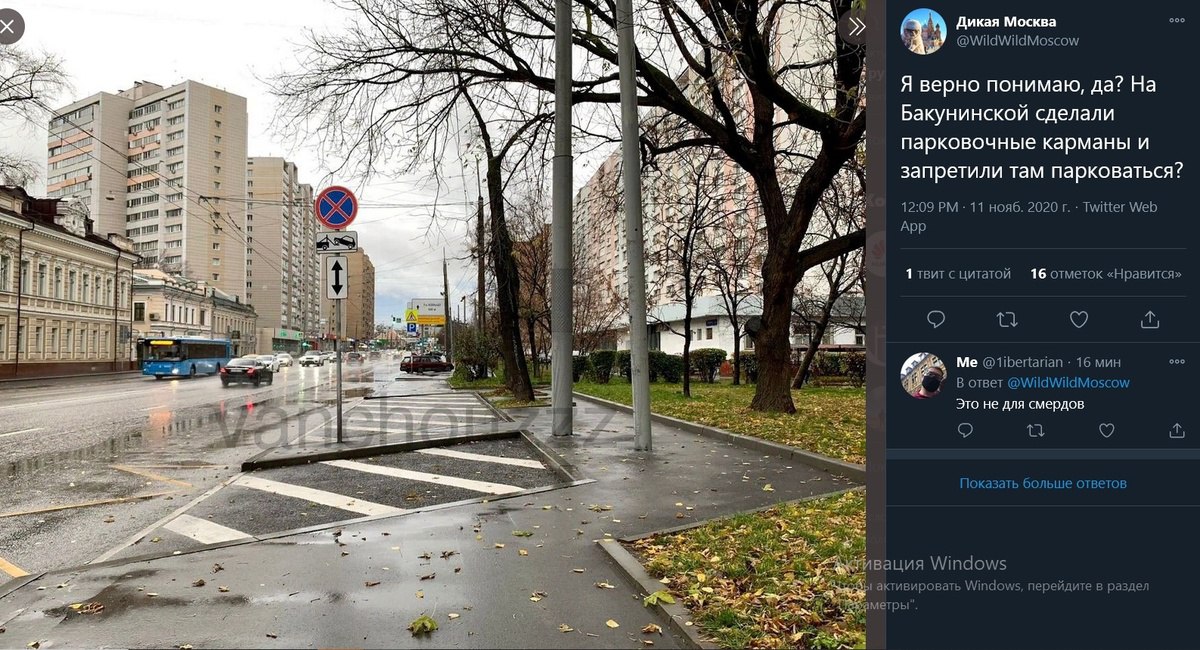The height and width of the screenshot is (650, 1200).
Task: Like the main tweet
Action: 1079,320
